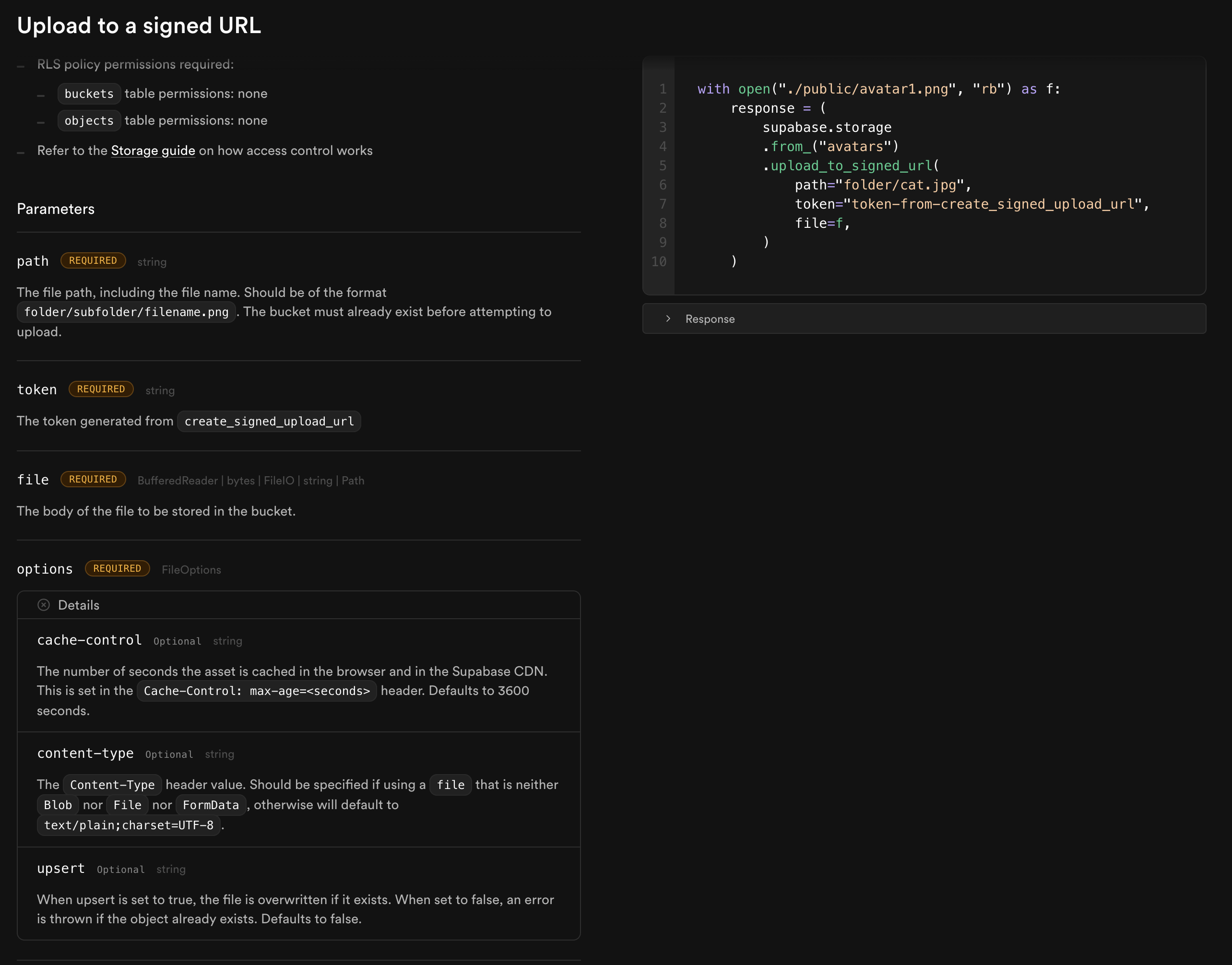Click the FormData badge

click(x=210, y=804)
